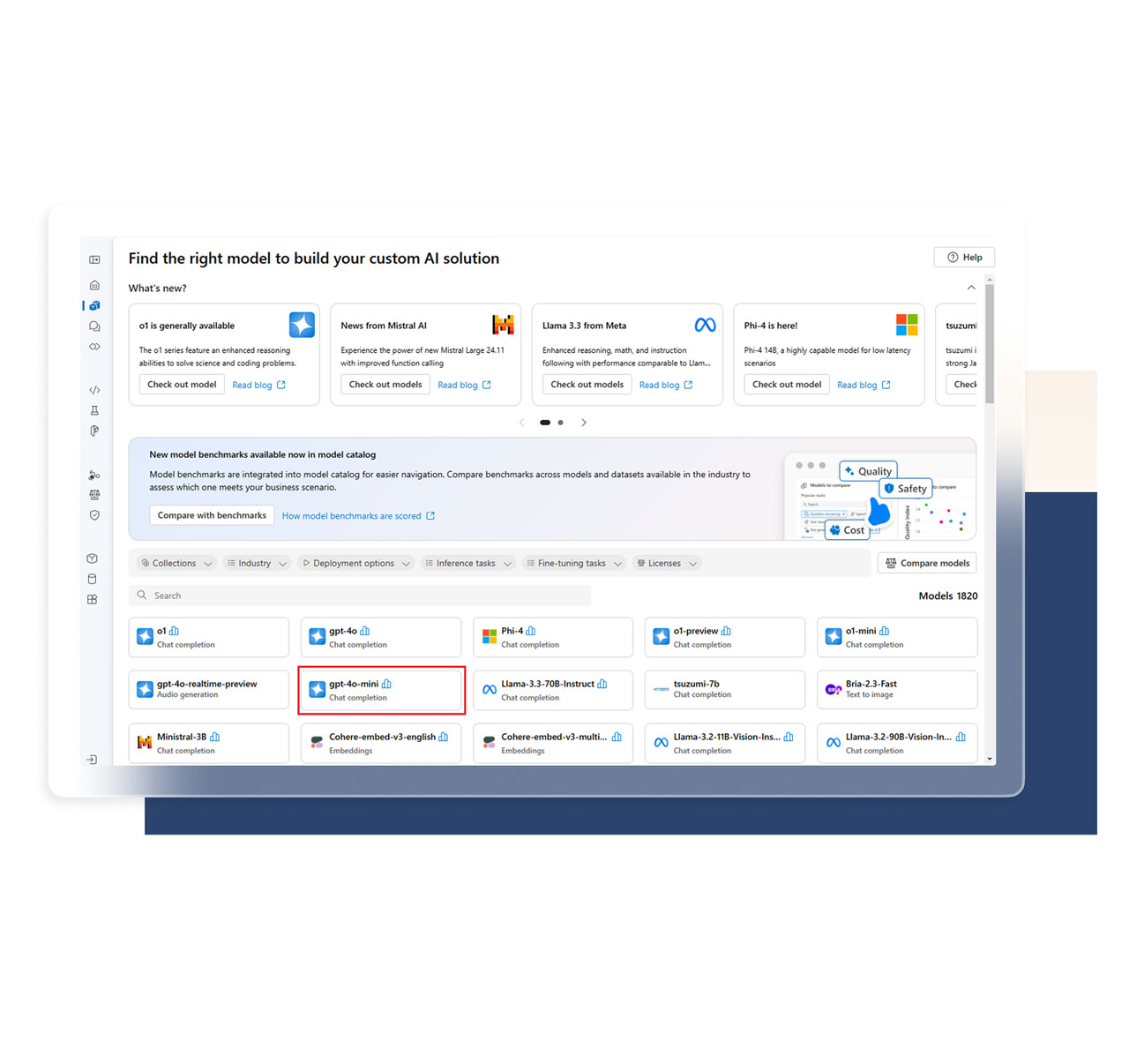Expand the Licenses filter dropdown
The height and width of the screenshot is (1064, 1129).
667,563
